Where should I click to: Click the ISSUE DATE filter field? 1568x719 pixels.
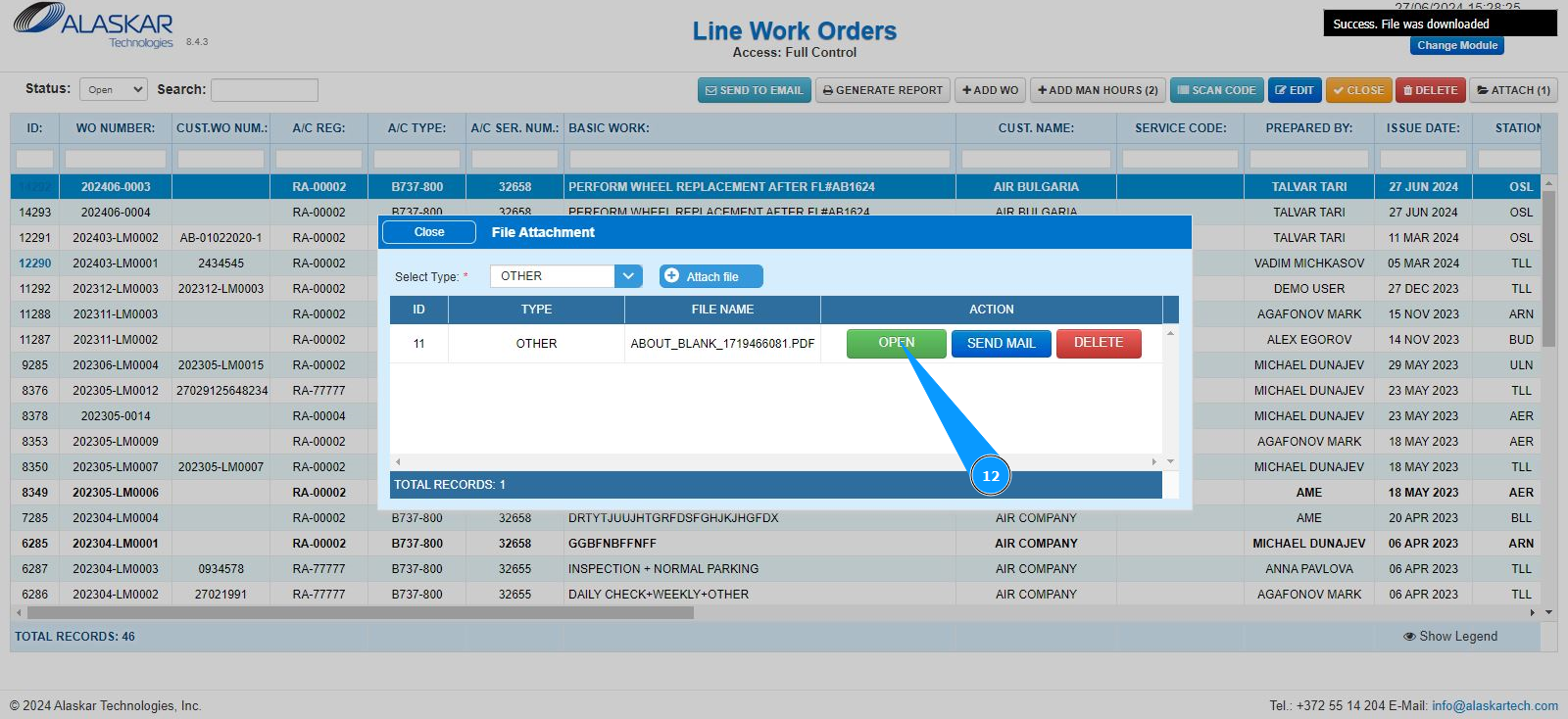[x=1423, y=159]
